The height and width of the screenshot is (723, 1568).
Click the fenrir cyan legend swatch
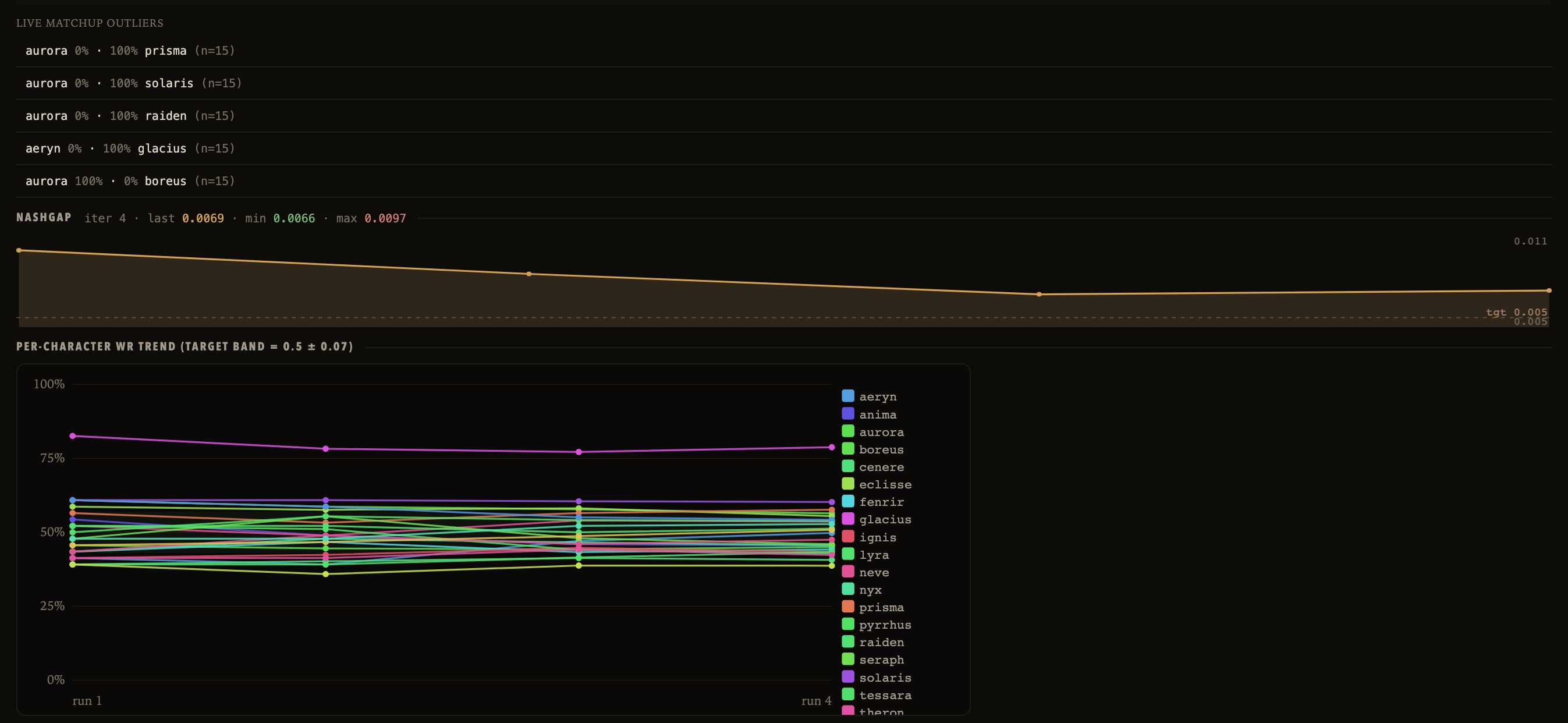(x=847, y=501)
